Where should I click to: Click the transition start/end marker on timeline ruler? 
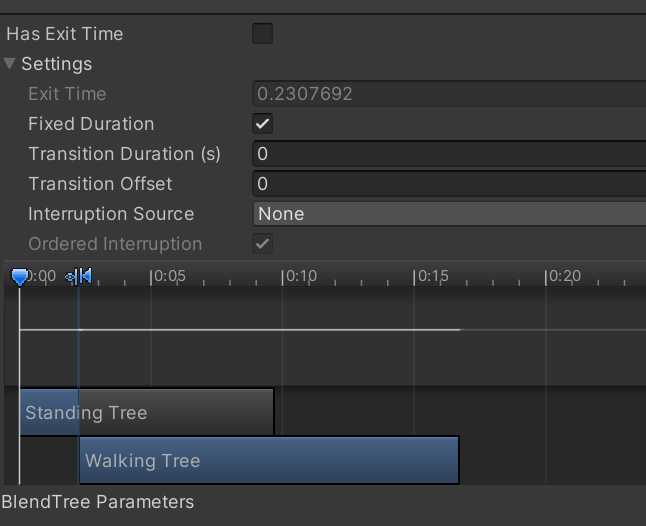tap(79, 276)
